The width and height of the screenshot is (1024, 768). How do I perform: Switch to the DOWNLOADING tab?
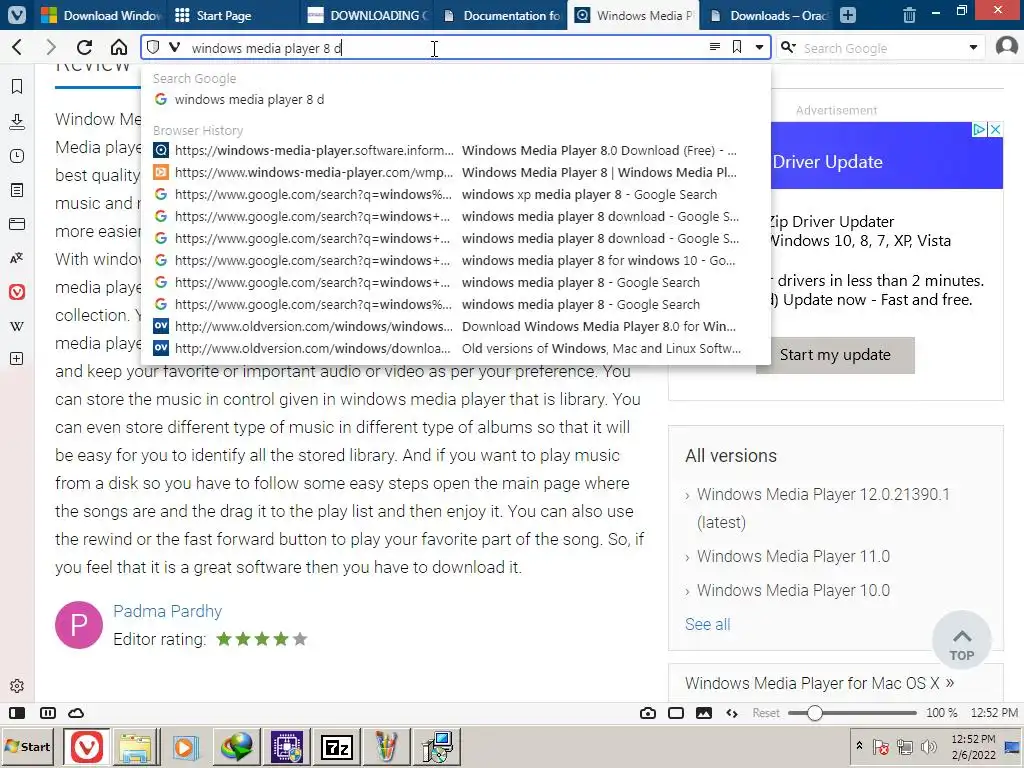click(368, 15)
